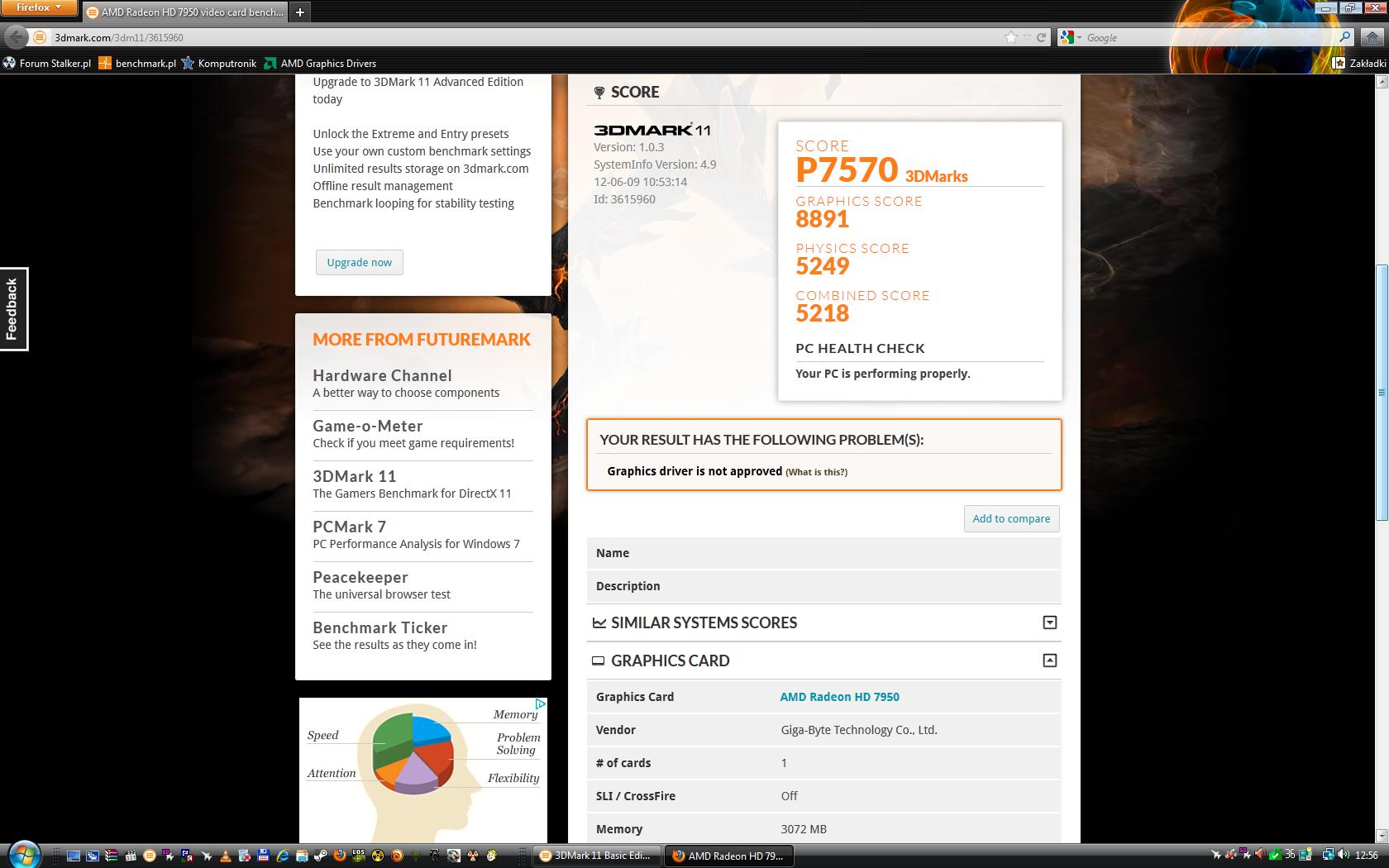Open the Peacekeeper browser test link
This screenshot has width=1389, height=868.
coord(360,577)
